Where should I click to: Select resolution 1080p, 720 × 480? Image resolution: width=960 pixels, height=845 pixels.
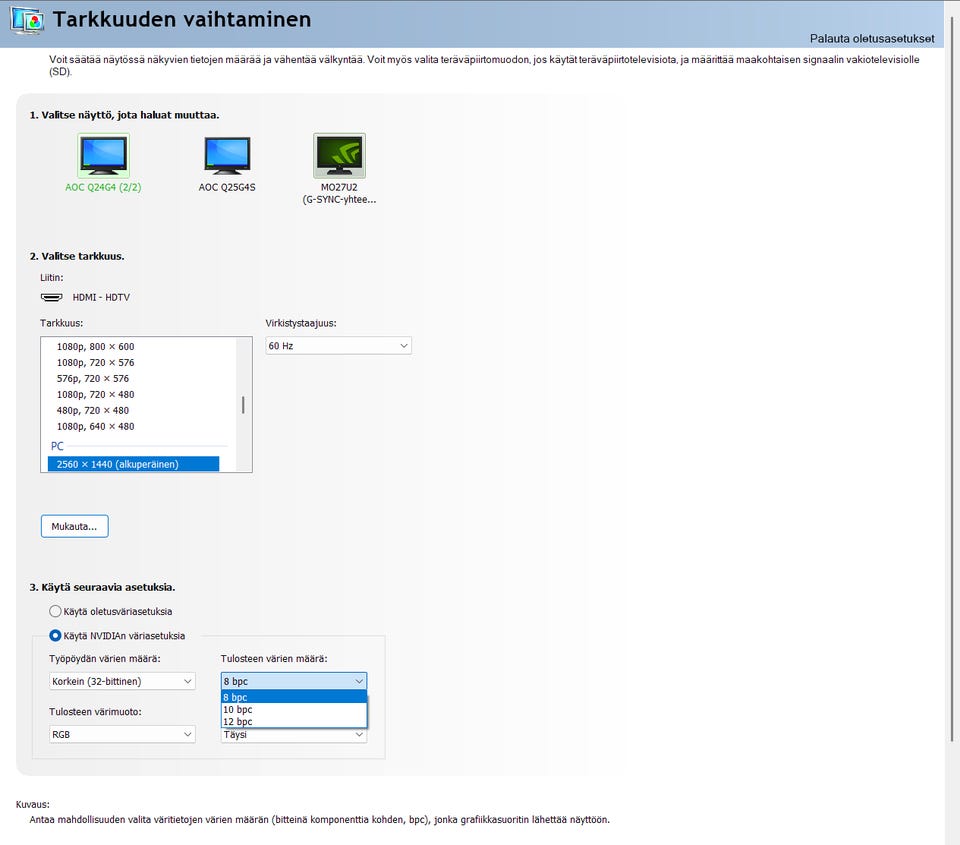point(96,394)
